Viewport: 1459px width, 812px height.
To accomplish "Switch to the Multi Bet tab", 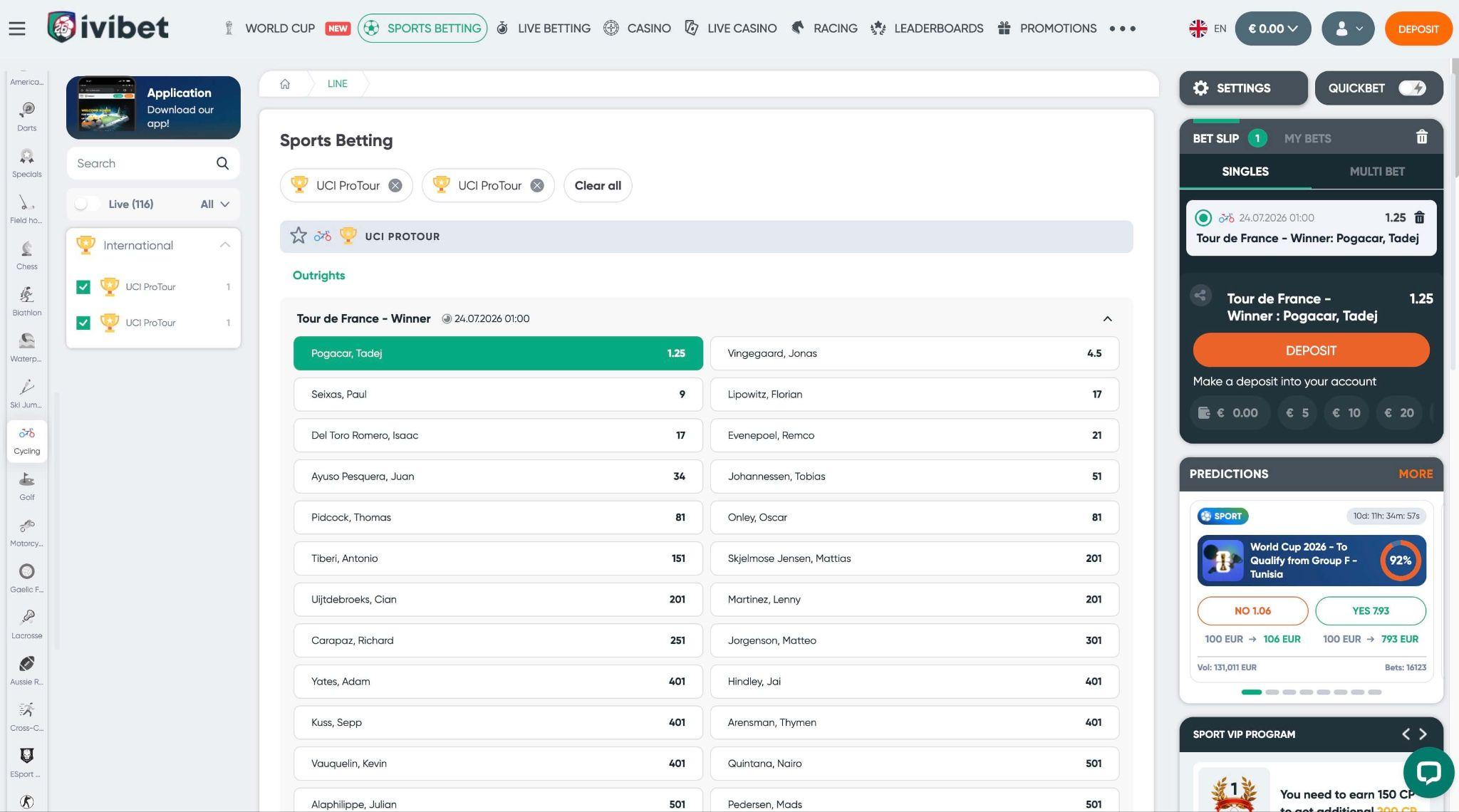I will coord(1376,172).
